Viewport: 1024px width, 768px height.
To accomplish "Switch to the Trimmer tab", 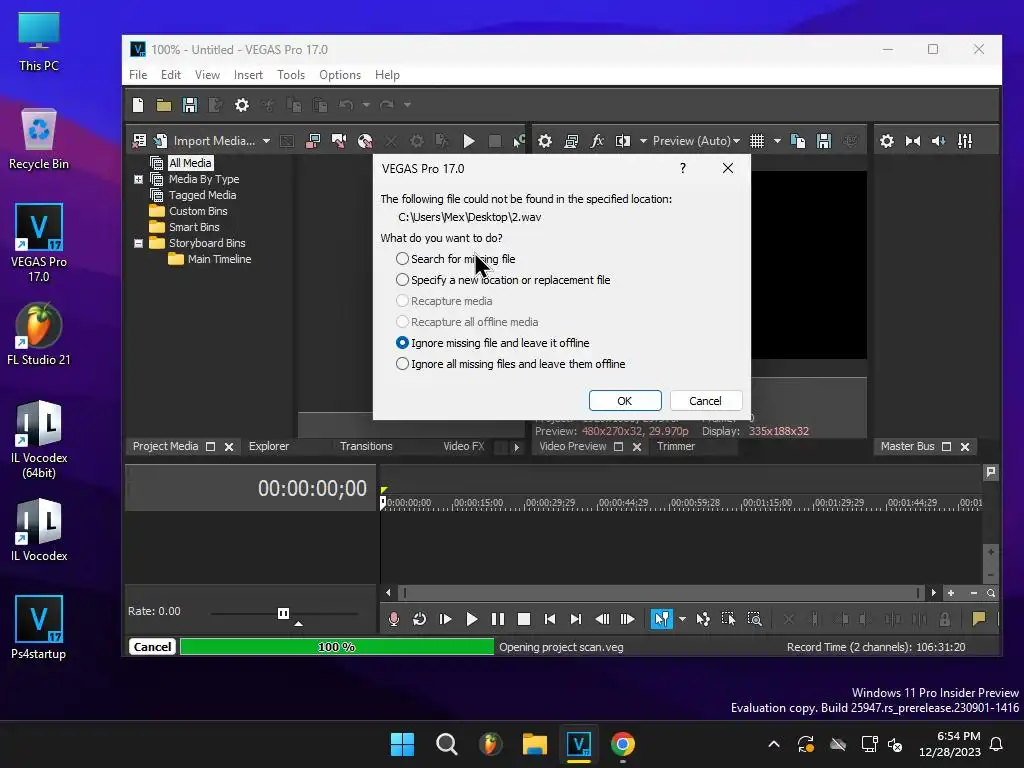I will (x=676, y=446).
